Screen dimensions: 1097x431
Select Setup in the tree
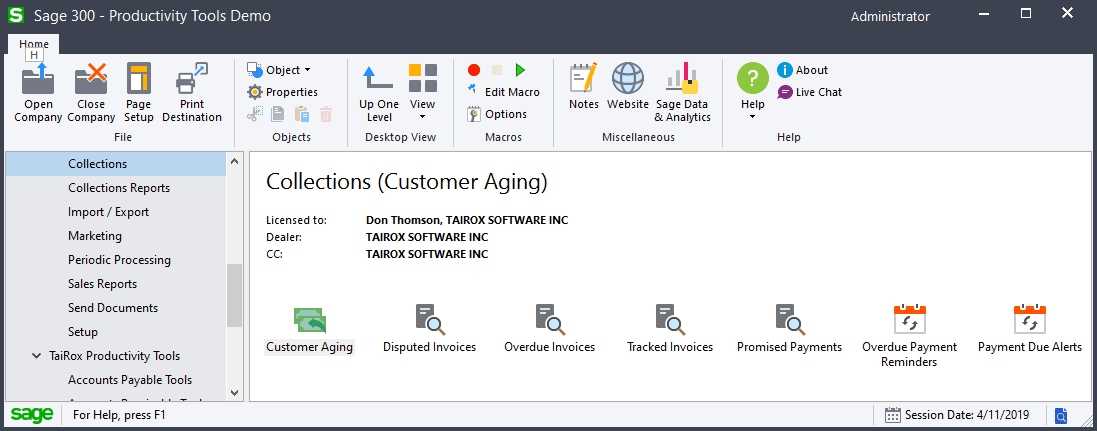click(x=83, y=332)
